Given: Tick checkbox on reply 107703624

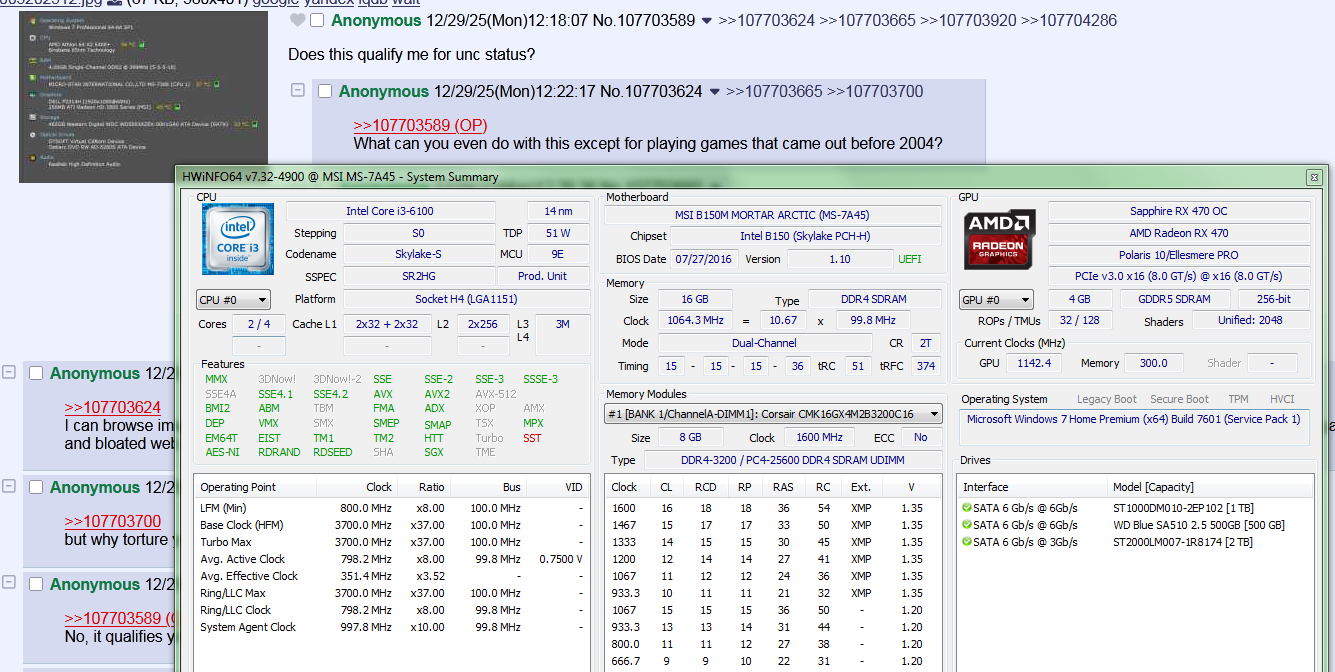Looking at the screenshot, I should [x=324, y=92].
